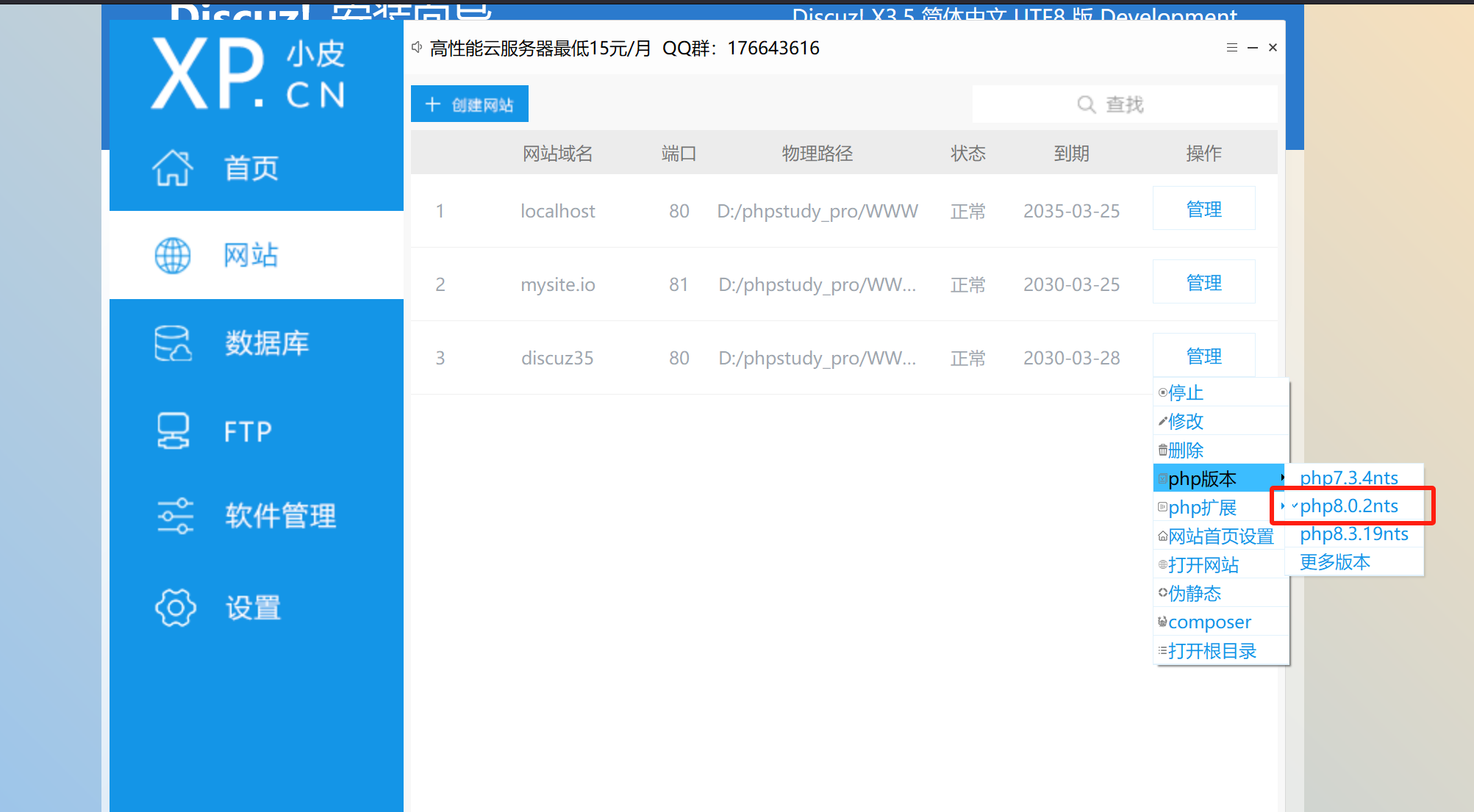Click the discuz35 domain cell
The width and height of the screenshot is (1474, 812).
(557, 359)
